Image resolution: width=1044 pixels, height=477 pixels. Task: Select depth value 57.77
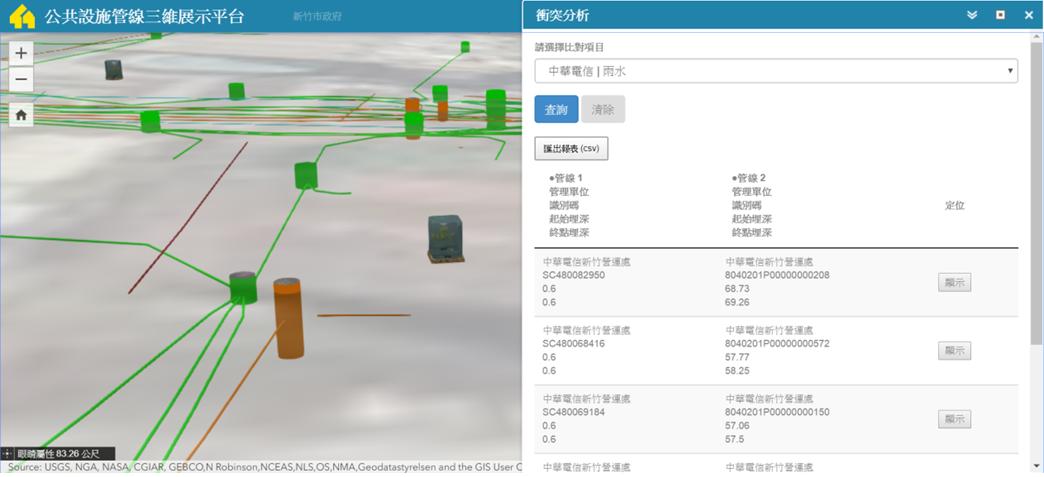click(x=737, y=357)
